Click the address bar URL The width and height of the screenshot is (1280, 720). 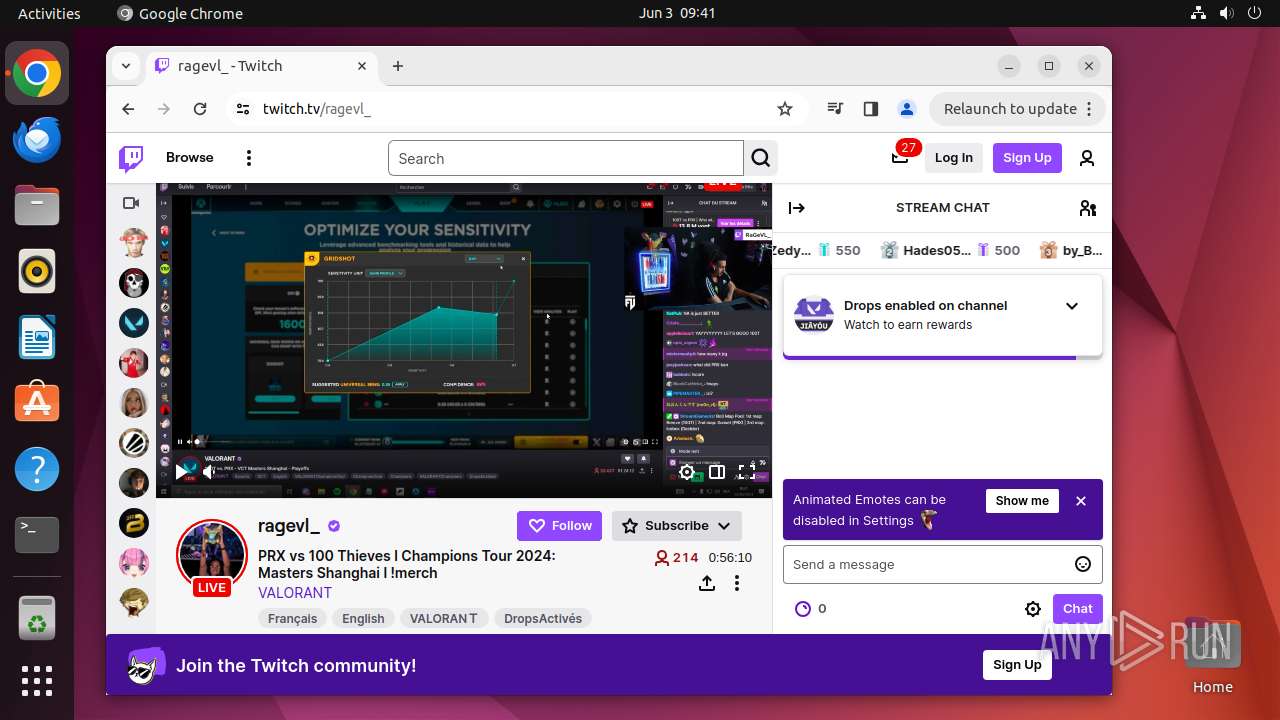click(x=317, y=109)
